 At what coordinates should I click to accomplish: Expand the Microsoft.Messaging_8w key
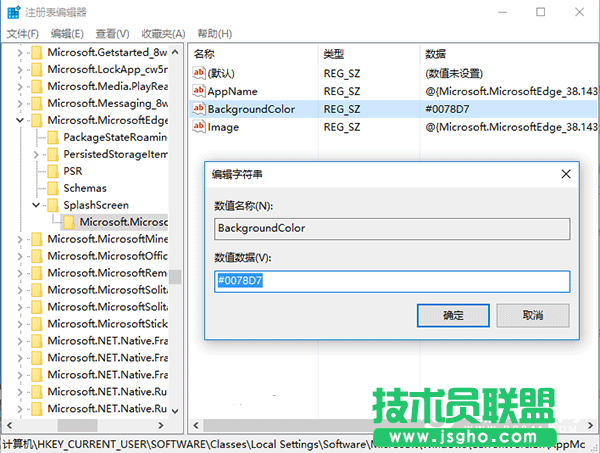(20, 103)
